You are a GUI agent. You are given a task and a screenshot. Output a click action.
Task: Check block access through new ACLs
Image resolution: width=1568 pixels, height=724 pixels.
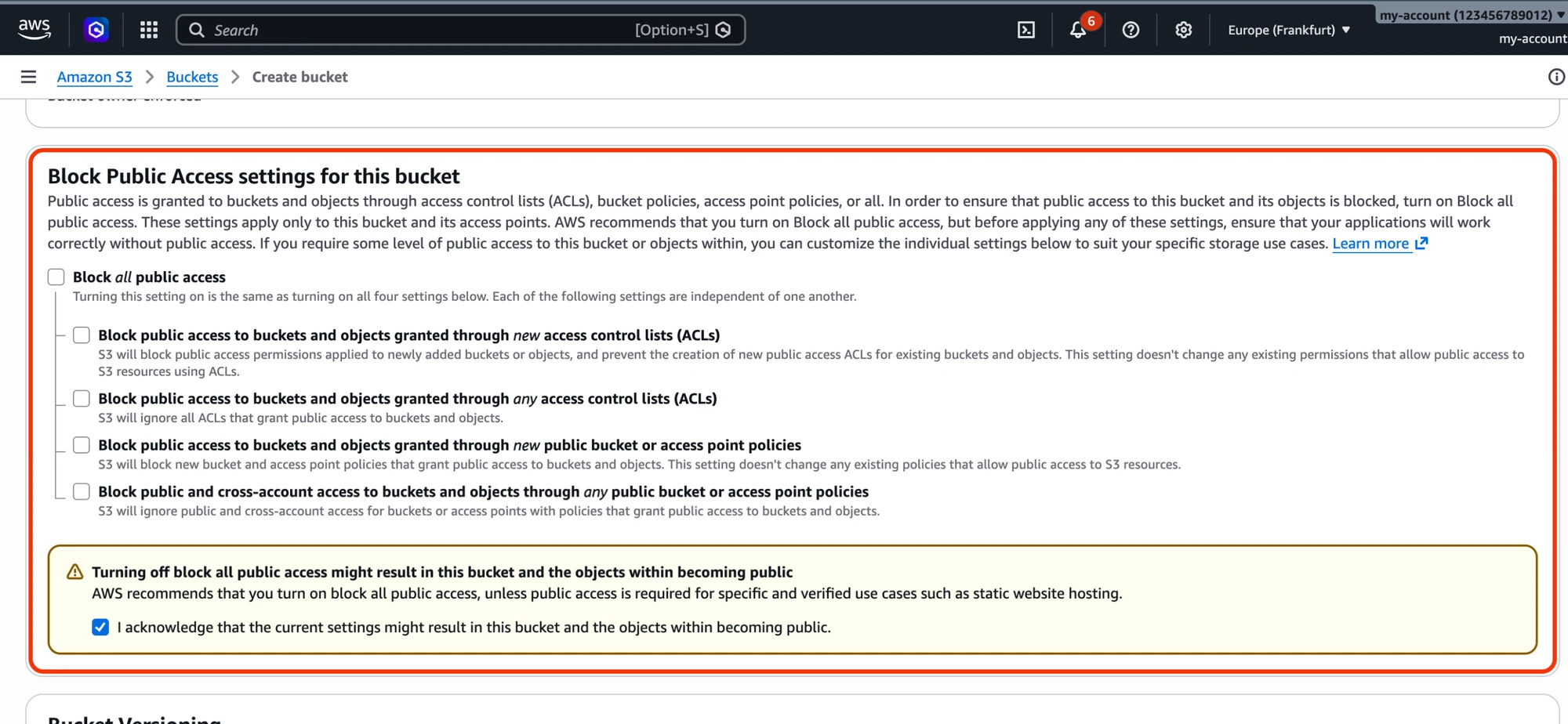point(82,335)
